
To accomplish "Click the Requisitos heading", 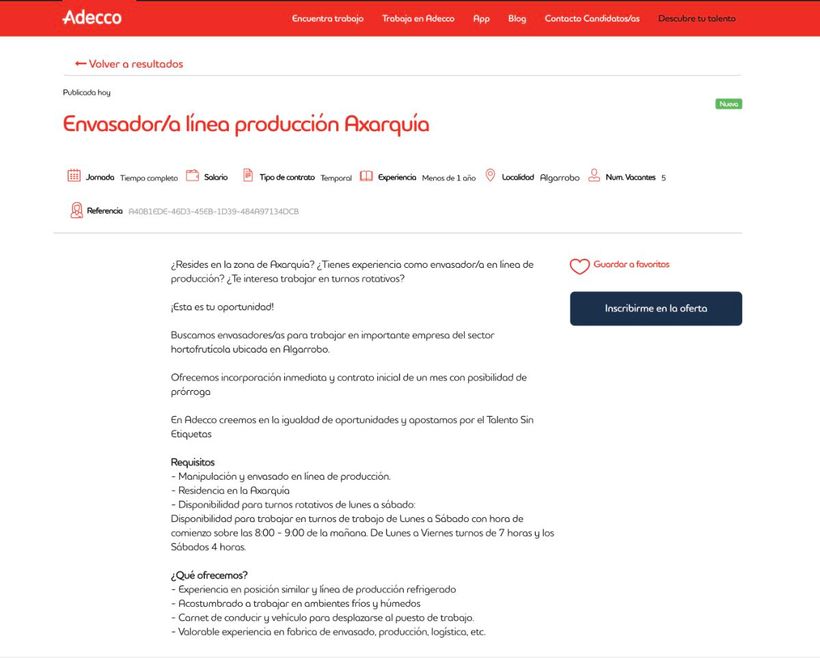I will 192,462.
